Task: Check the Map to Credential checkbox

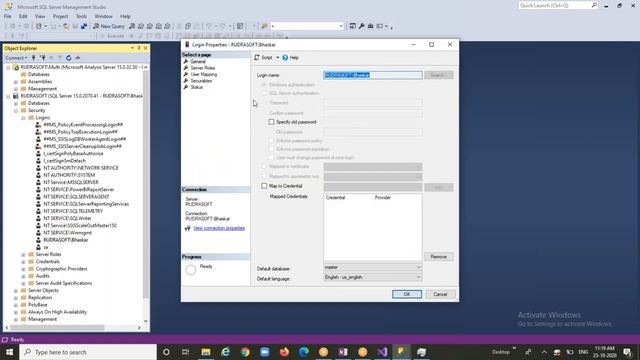Action: (264, 186)
